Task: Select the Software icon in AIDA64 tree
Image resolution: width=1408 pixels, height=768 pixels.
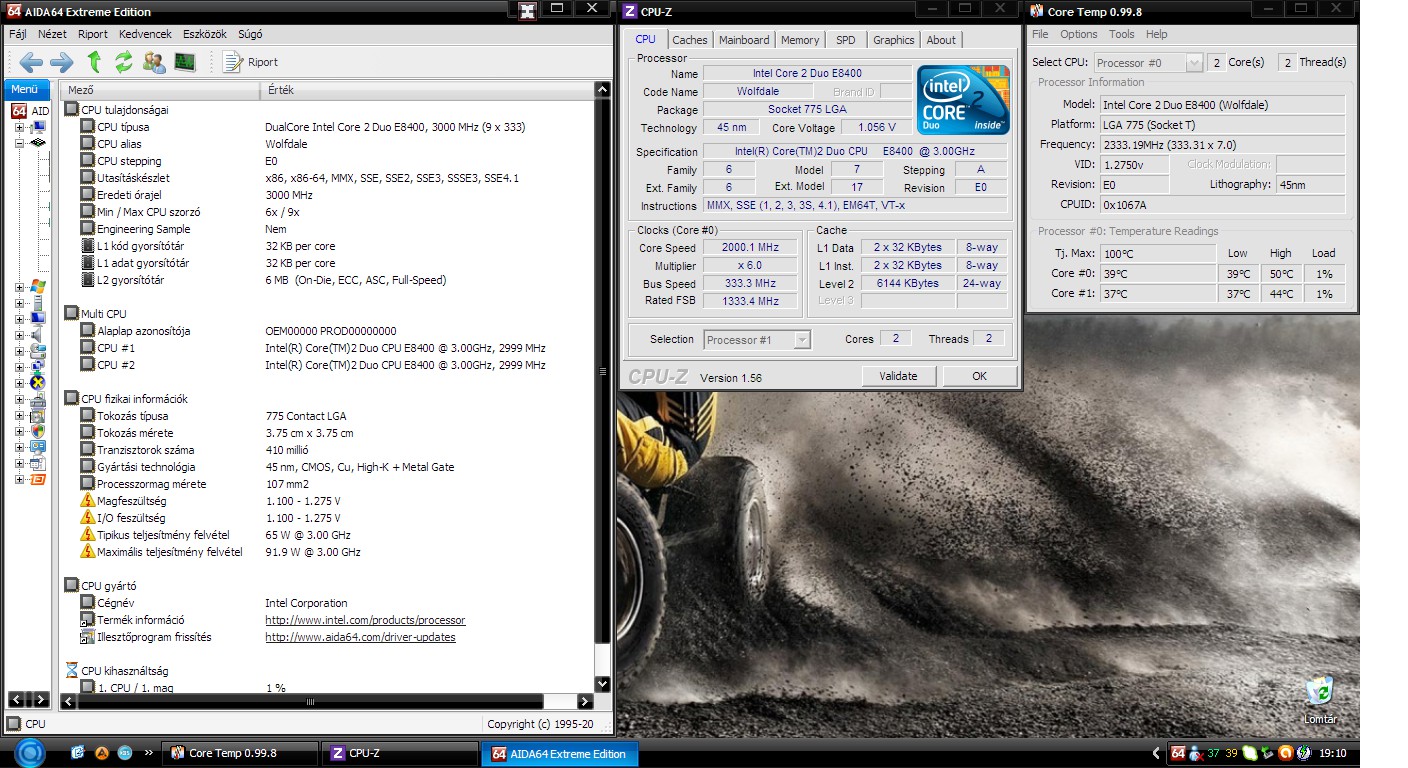Action: click(38, 416)
